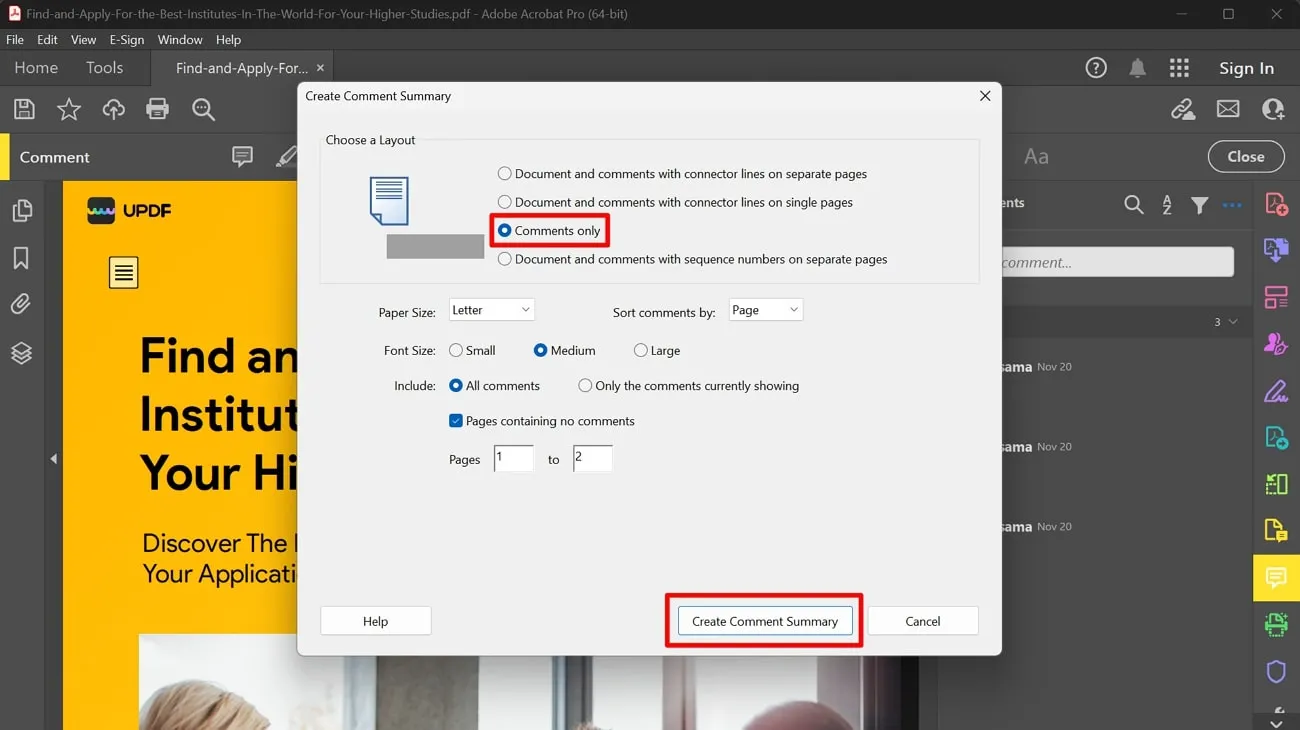
Task: Select the highlighter tool
Action: pos(287,157)
